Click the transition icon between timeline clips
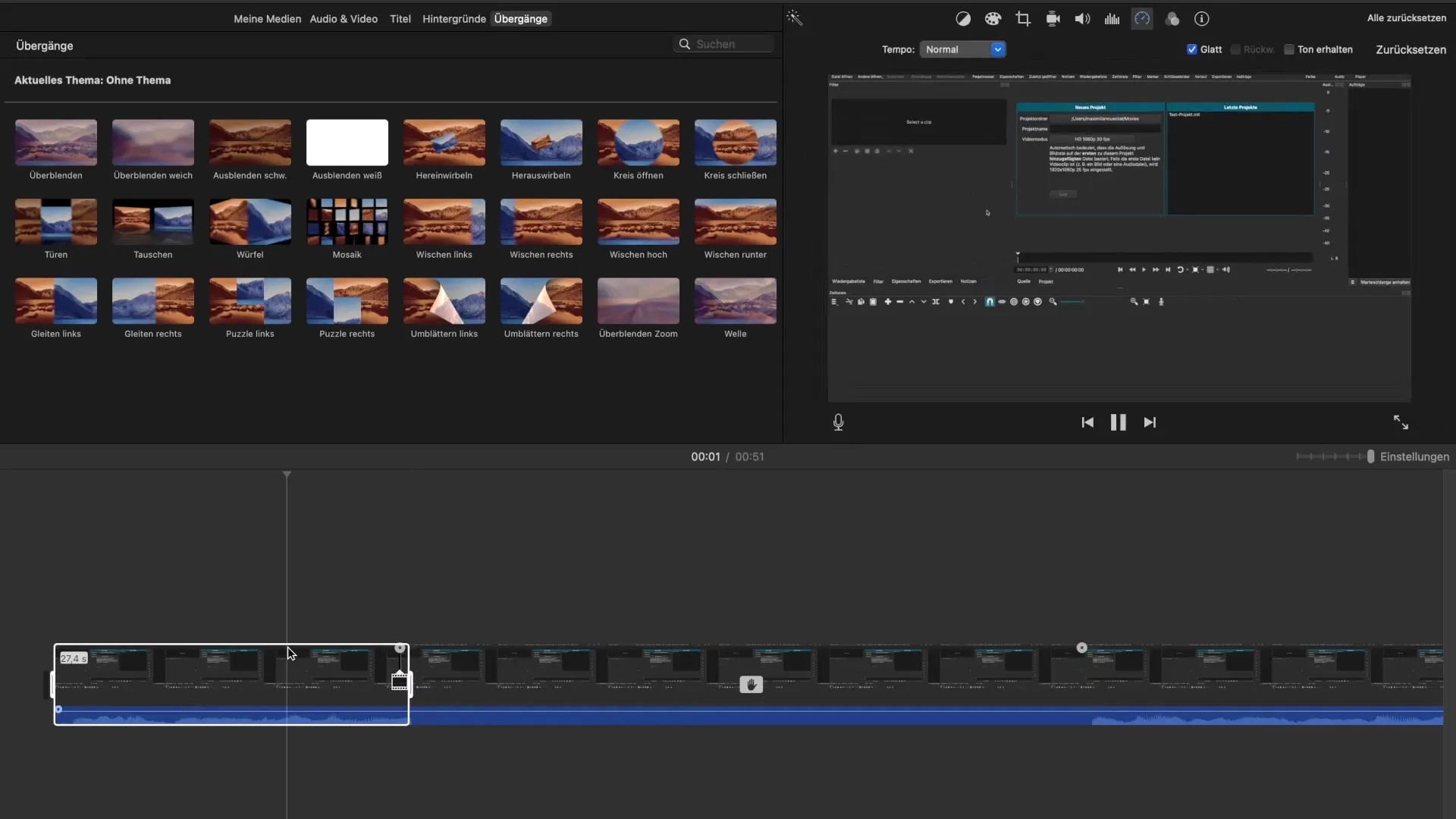Screen dimensions: 1456x819 point(400,681)
